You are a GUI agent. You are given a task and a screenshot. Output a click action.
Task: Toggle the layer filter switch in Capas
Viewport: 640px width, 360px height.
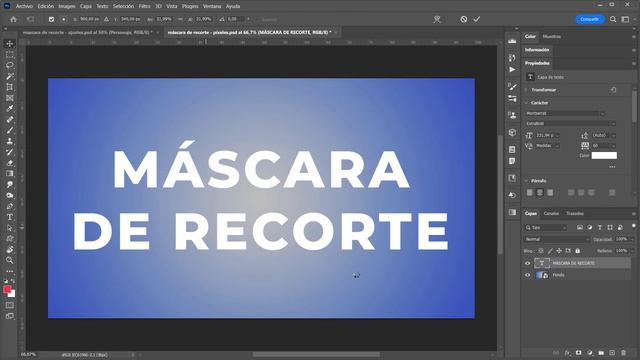pyautogui.click(x=633, y=226)
